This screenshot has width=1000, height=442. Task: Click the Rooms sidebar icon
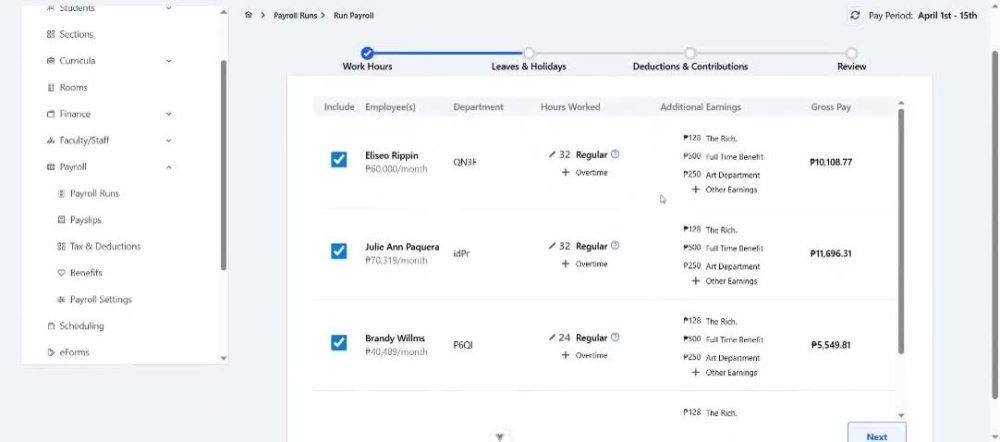coord(51,87)
